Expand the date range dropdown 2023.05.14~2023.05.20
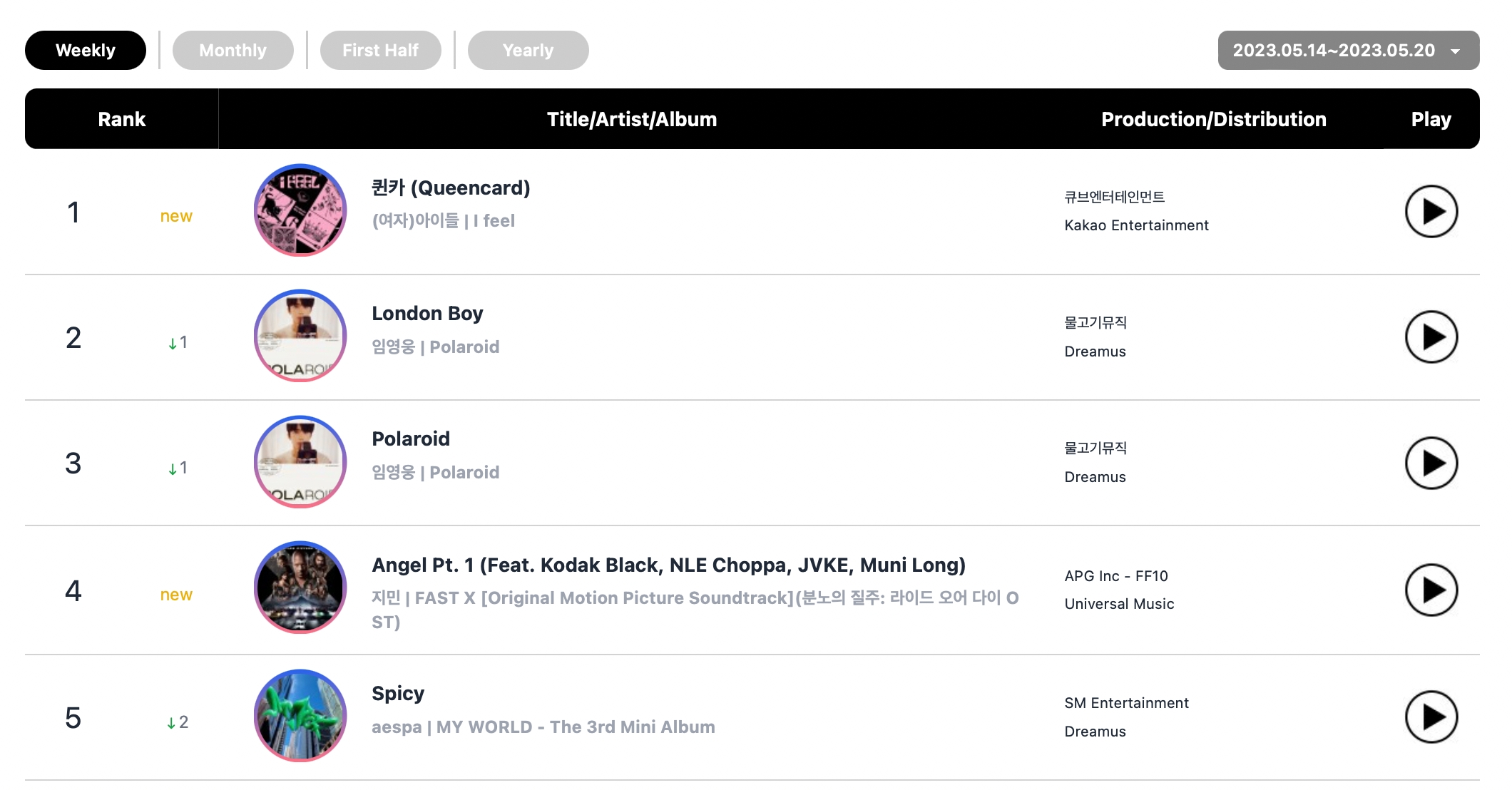1512x790 pixels. (1349, 51)
